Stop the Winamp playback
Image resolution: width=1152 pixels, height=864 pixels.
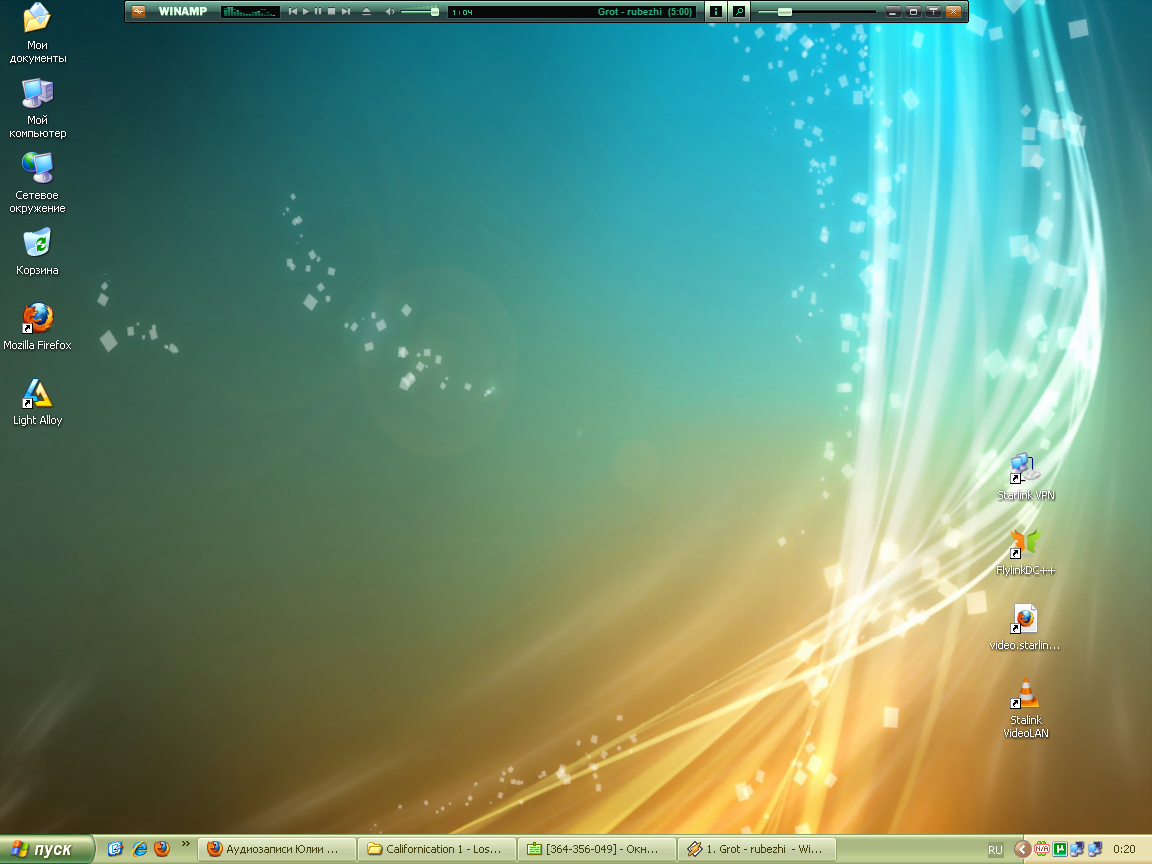[331, 12]
